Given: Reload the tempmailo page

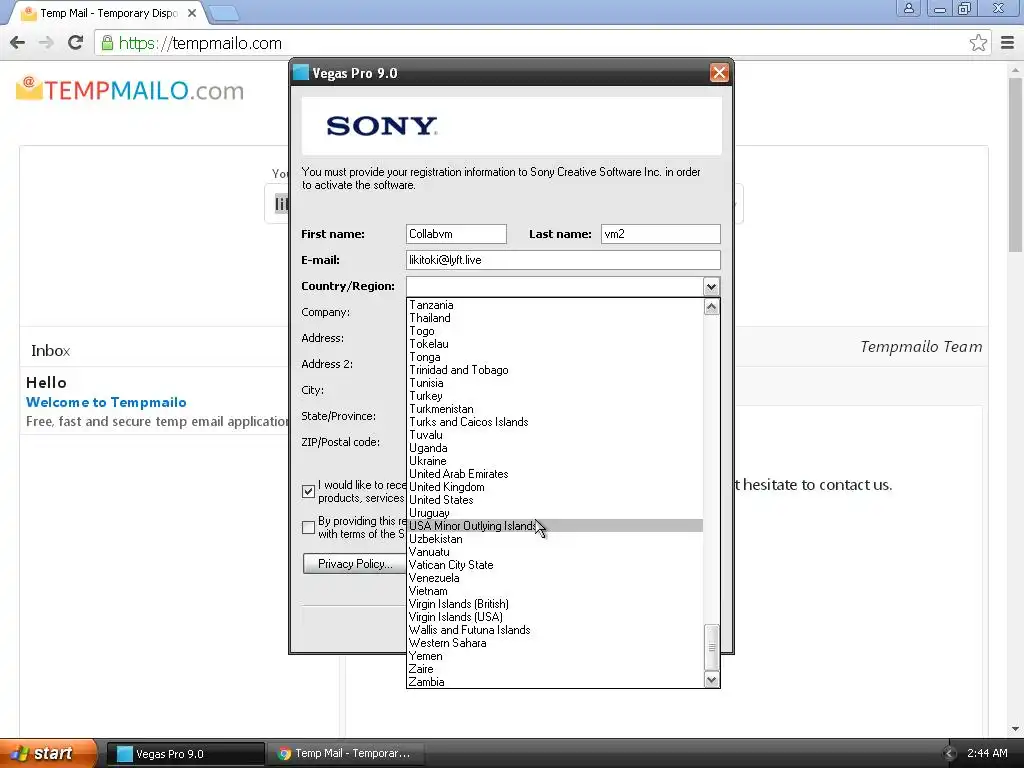Looking at the screenshot, I should (76, 43).
